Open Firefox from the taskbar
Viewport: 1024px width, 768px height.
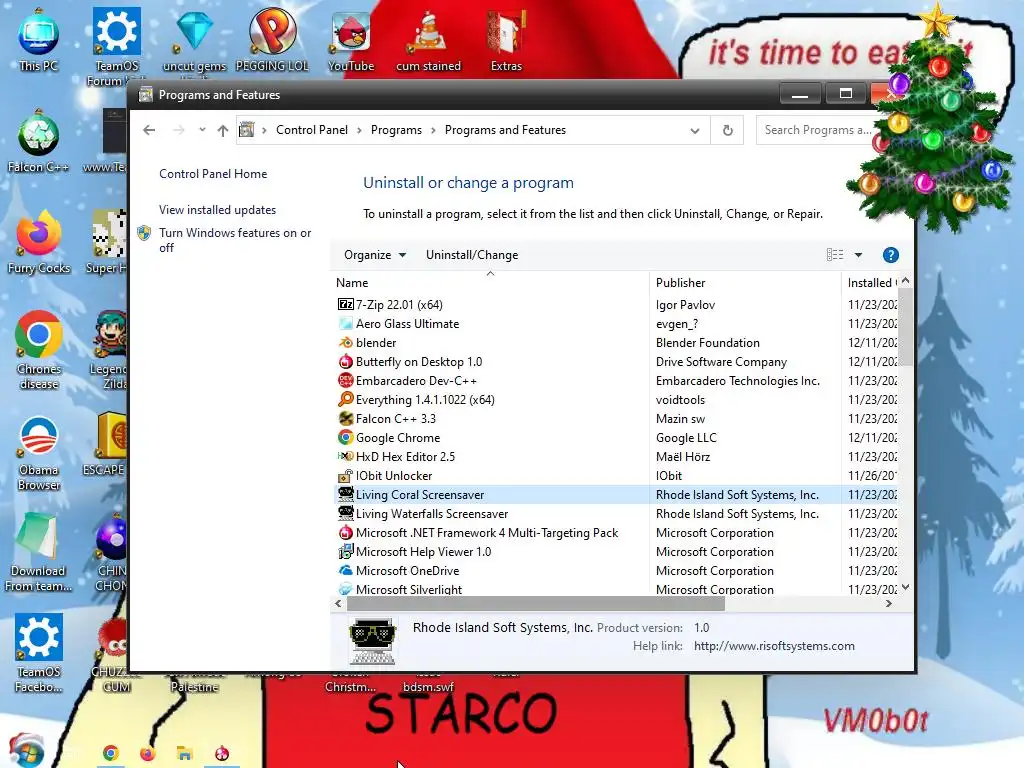(x=148, y=754)
